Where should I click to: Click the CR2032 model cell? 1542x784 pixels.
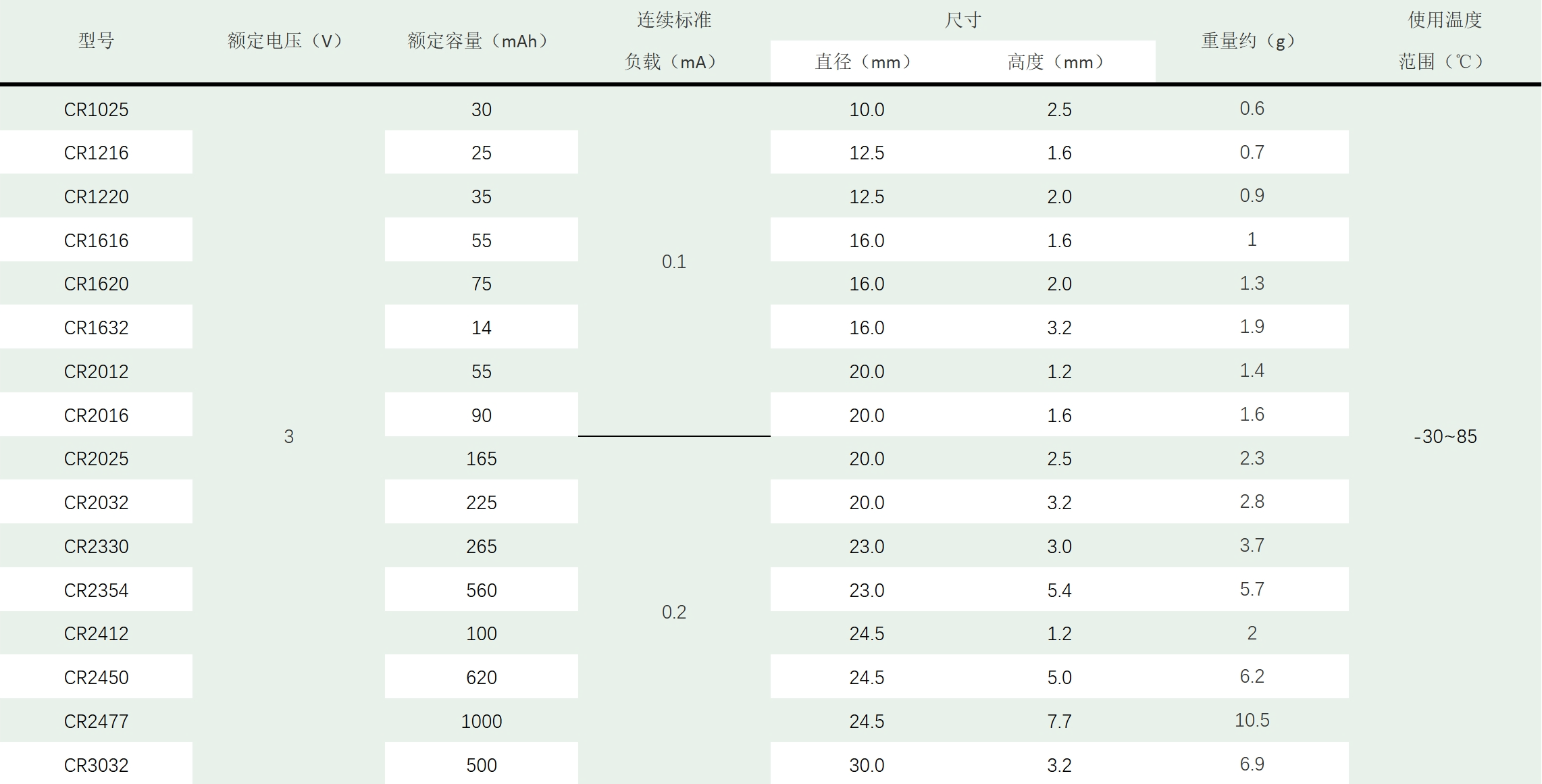click(x=96, y=502)
